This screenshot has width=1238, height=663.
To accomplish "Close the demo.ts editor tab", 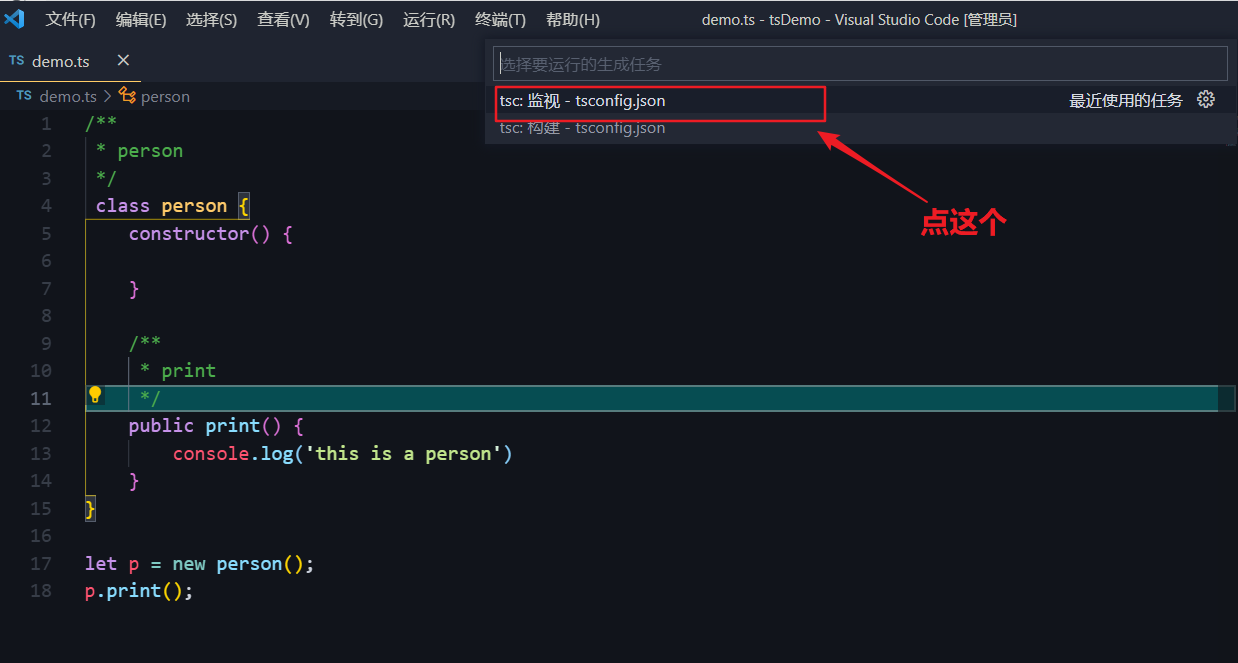I will pos(123,61).
